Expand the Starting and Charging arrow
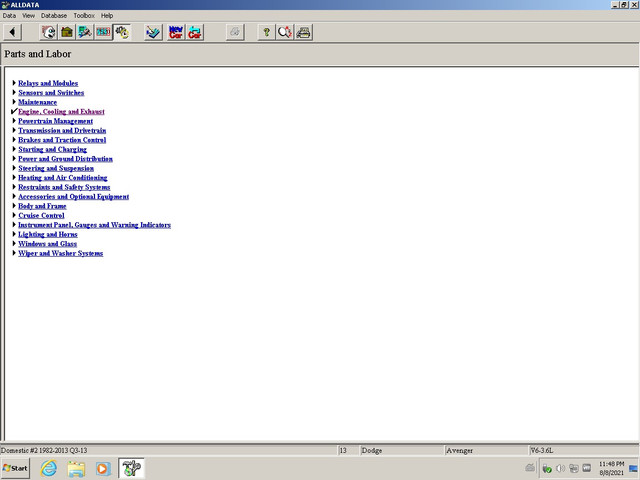The height and width of the screenshot is (480, 640). tap(14, 149)
